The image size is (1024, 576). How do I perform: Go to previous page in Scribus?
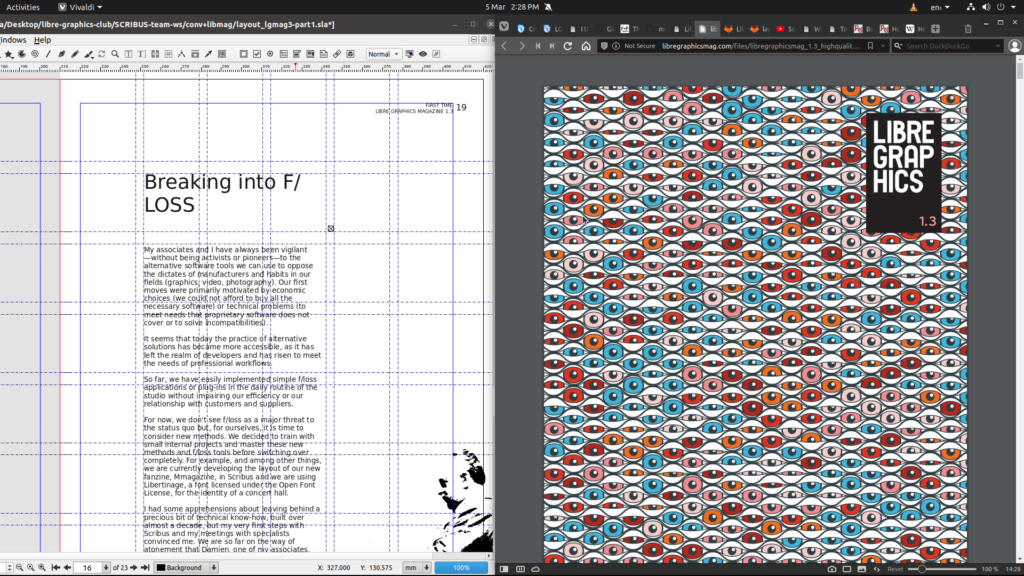pyautogui.click(x=67, y=568)
